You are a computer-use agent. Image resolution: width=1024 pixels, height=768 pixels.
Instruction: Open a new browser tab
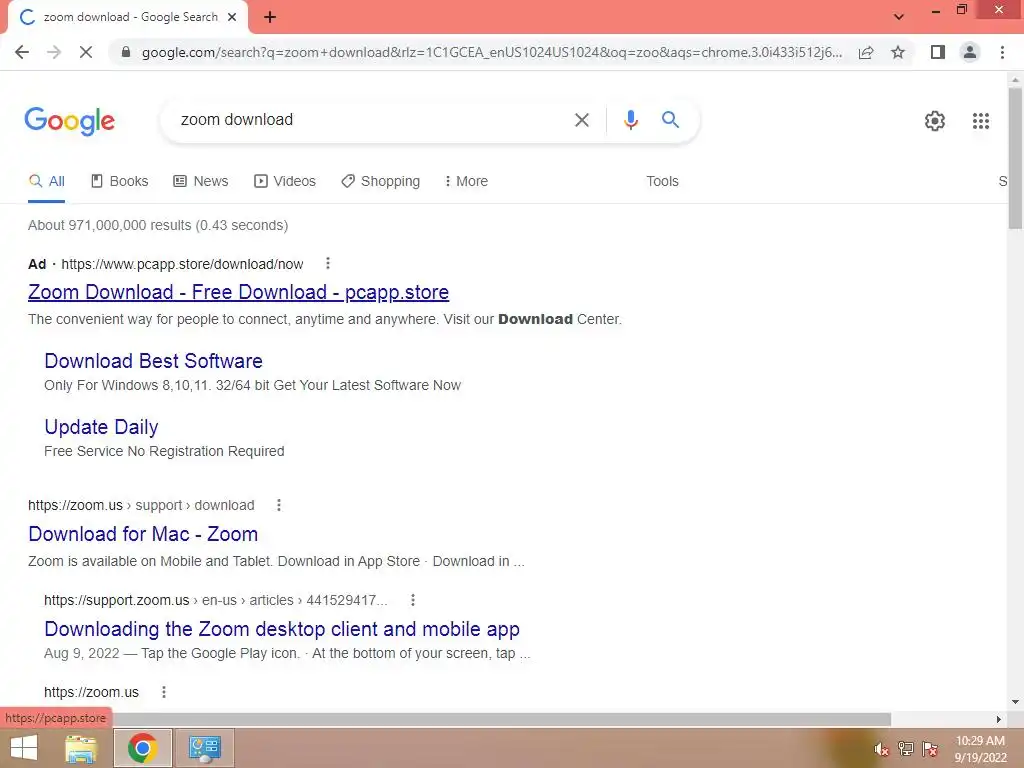[270, 17]
